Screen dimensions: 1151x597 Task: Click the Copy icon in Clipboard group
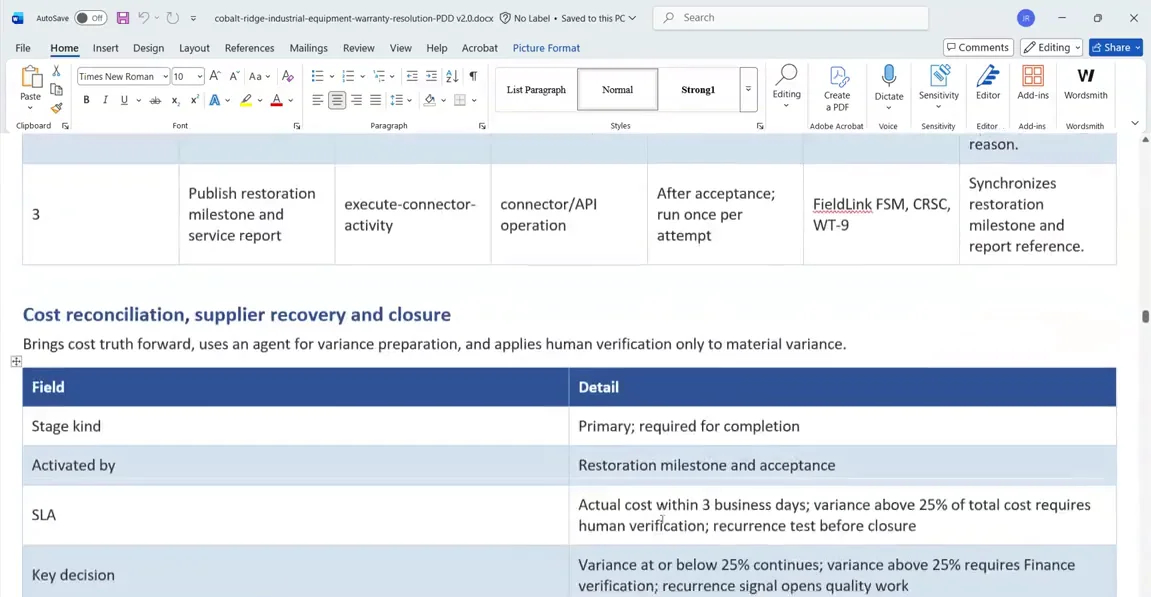[56, 90]
